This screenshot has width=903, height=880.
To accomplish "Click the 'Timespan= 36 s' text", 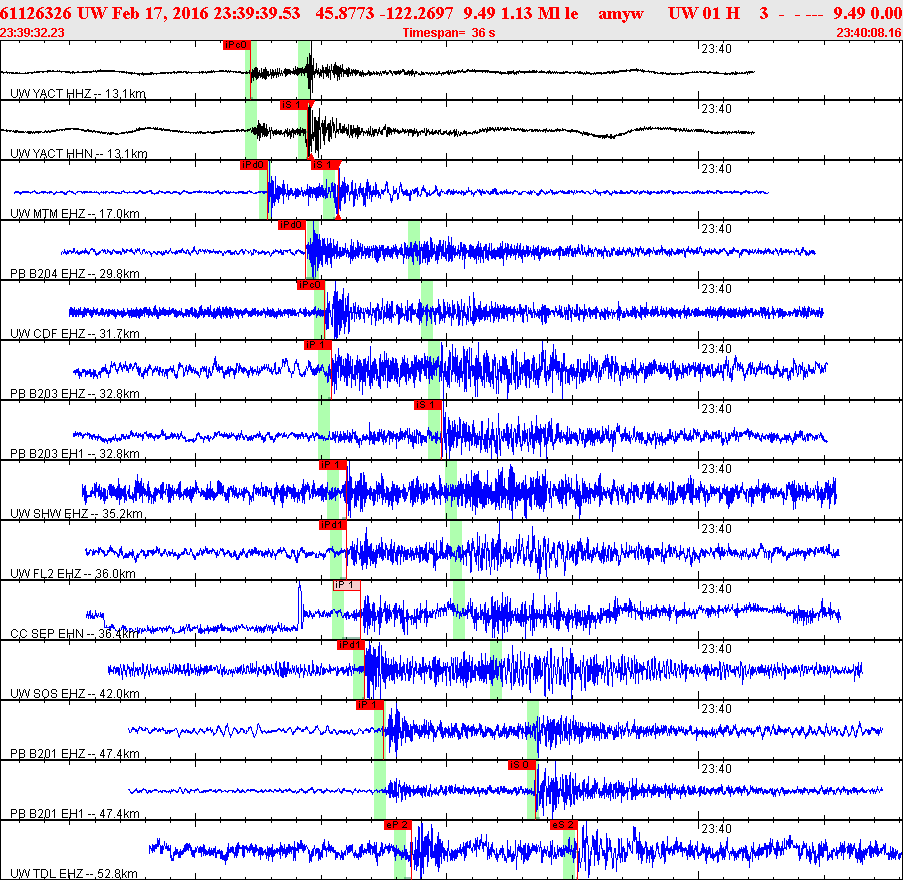I will click(x=449, y=33).
